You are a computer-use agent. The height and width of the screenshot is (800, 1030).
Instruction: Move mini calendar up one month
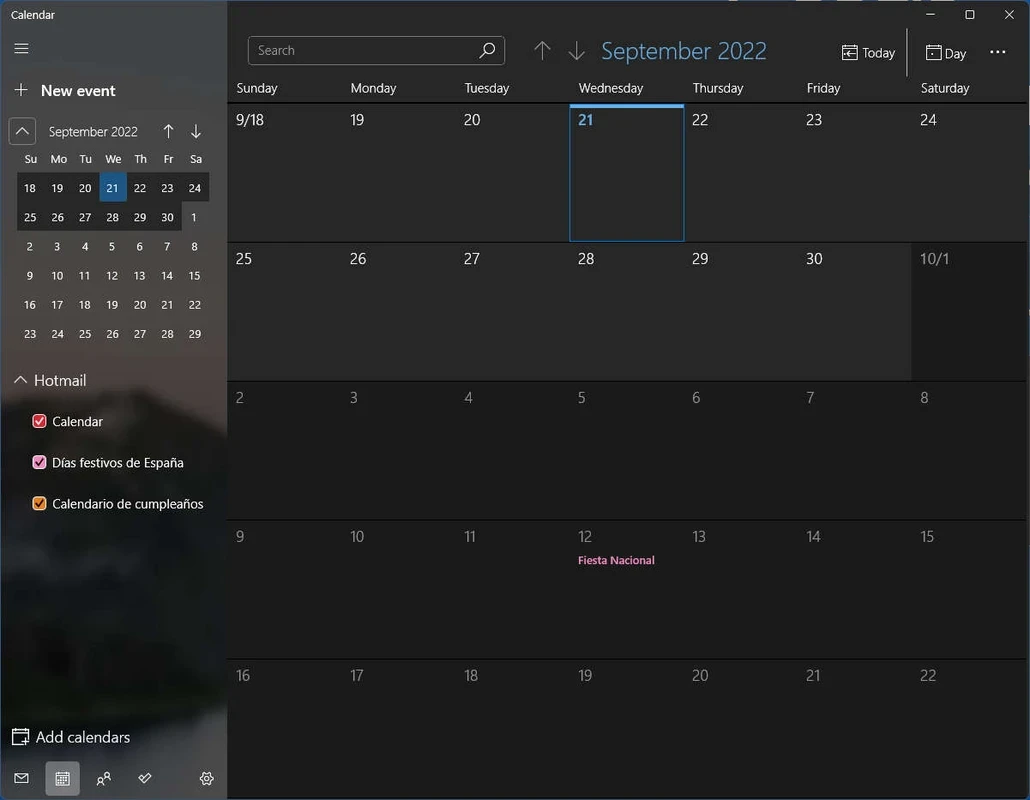click(168, 131)
